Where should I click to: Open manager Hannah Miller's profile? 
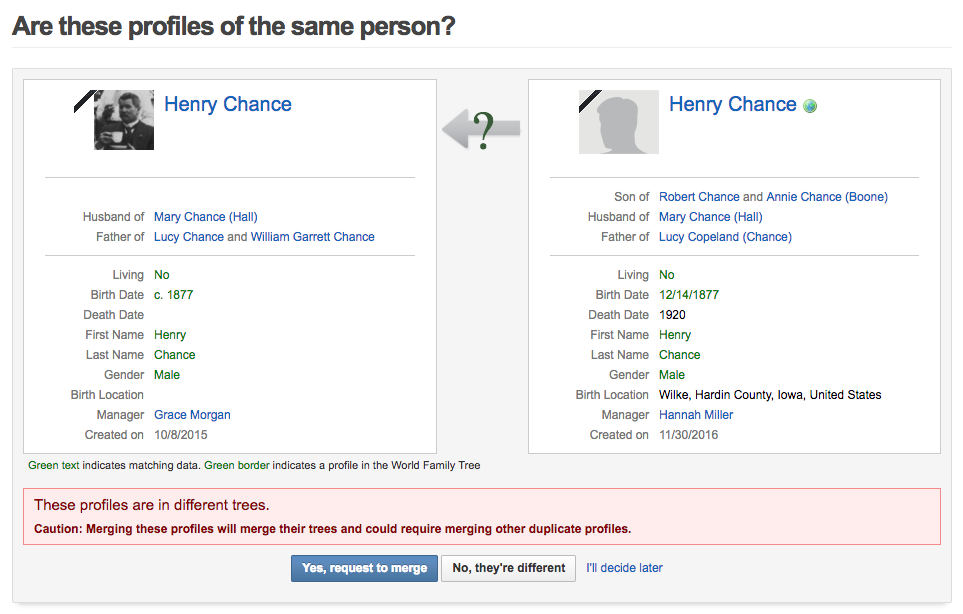pos(696,415)
